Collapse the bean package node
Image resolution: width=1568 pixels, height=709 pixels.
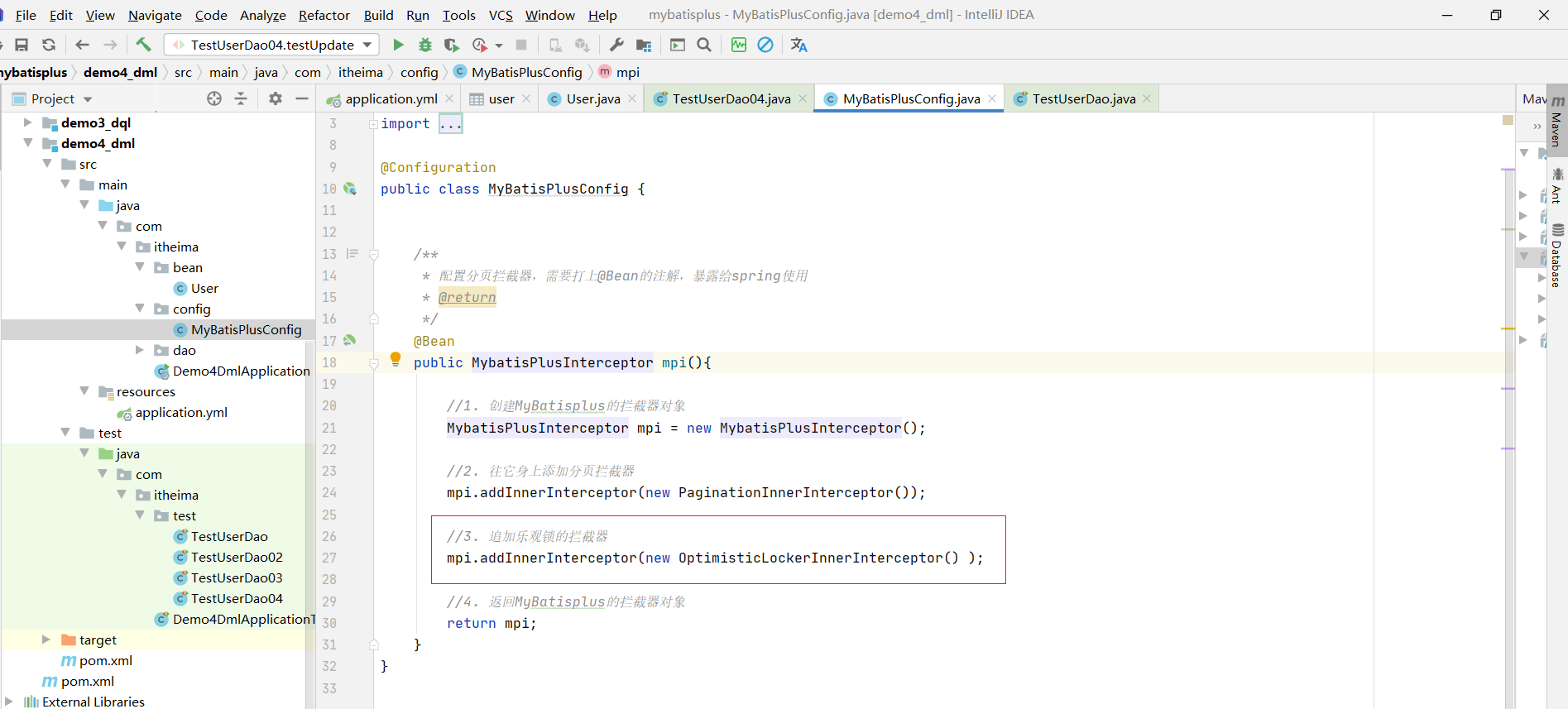pos(140,267)
